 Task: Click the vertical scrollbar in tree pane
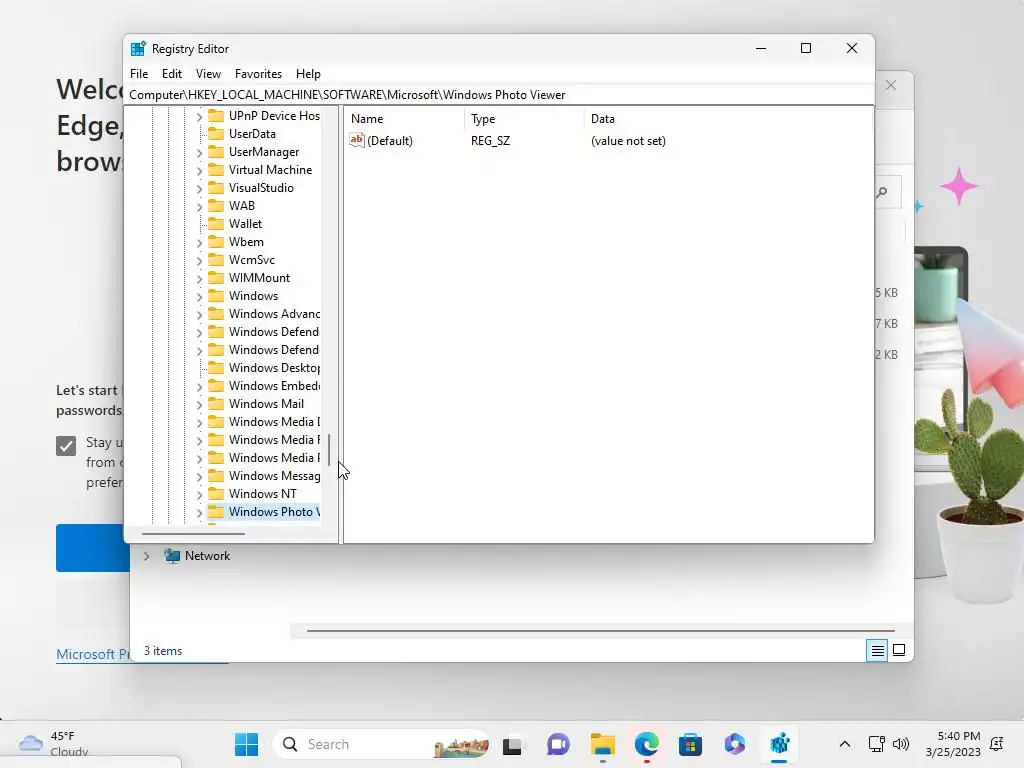click(x=329, y=450)
